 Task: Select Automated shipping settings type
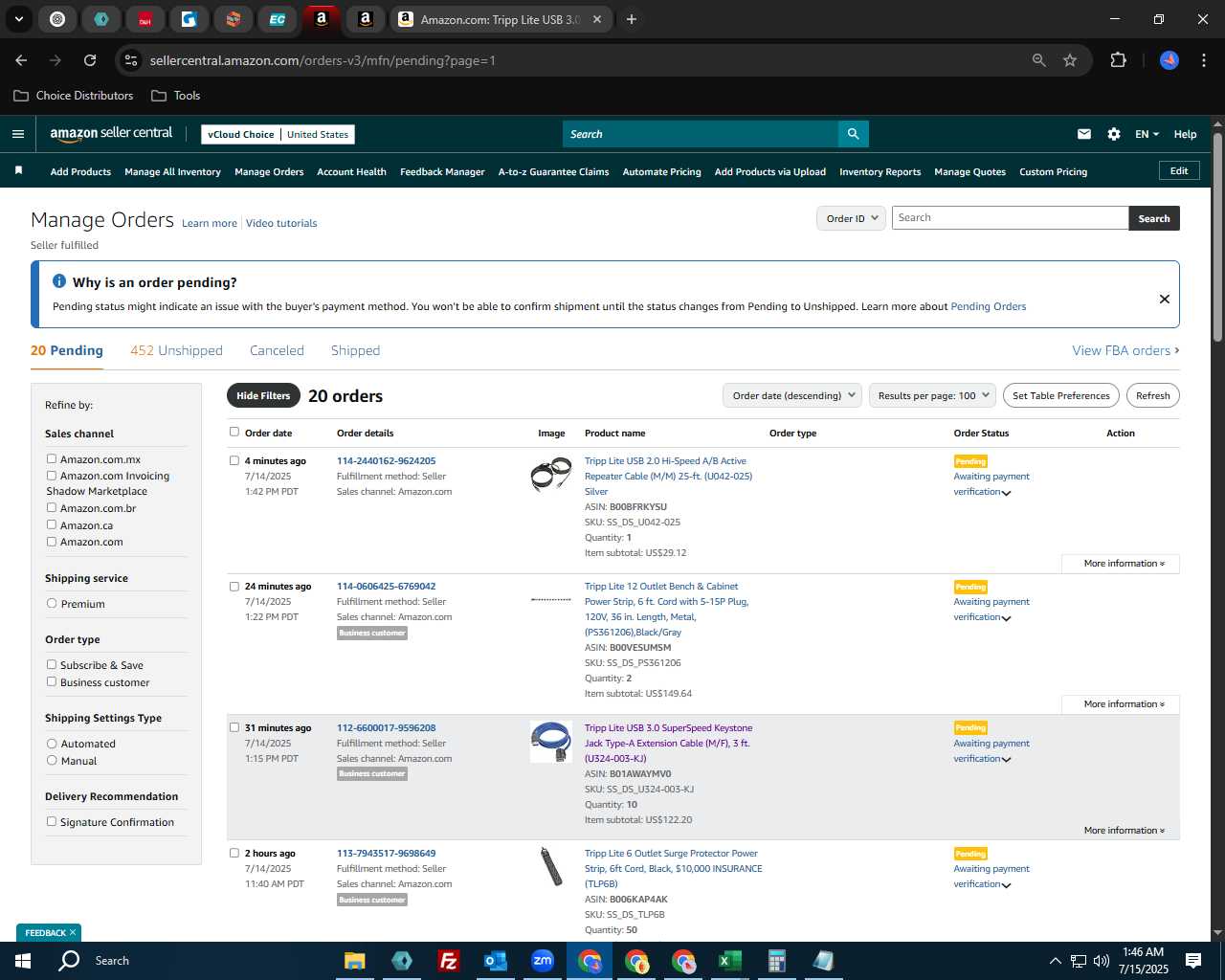(x=52, y=743)
